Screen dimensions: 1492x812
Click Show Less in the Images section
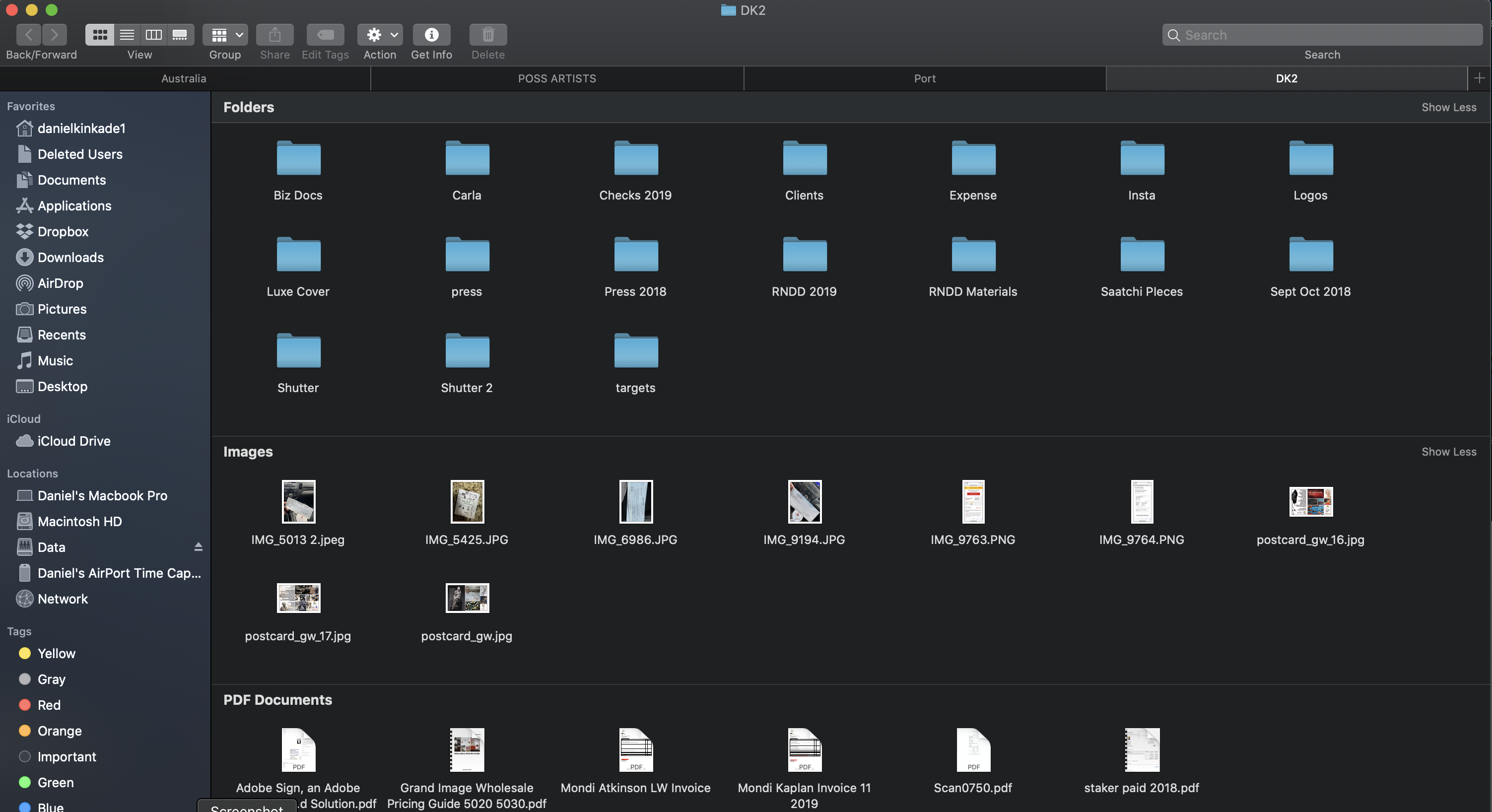[1448, 451]
